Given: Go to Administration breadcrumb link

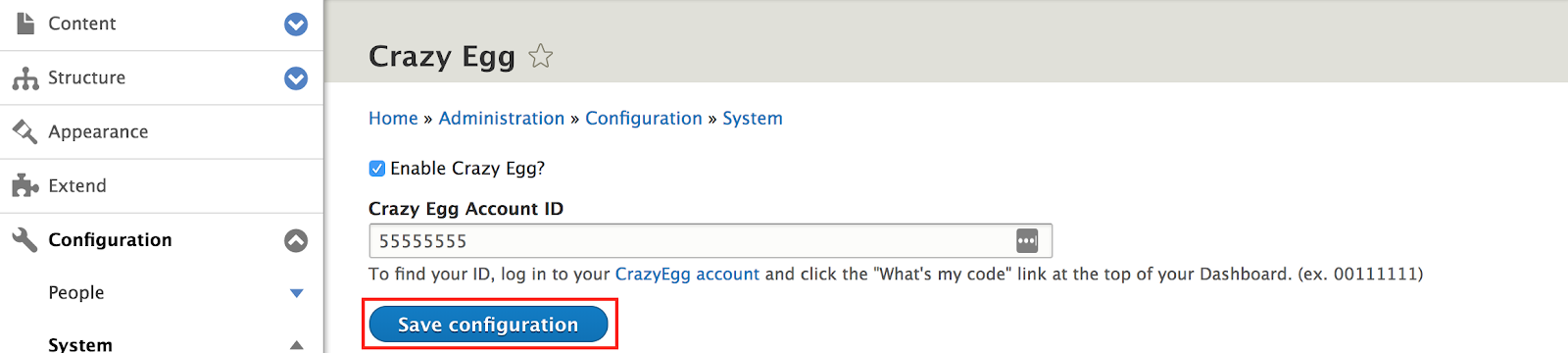Looking at the screenshot, I should coord(502,118).
